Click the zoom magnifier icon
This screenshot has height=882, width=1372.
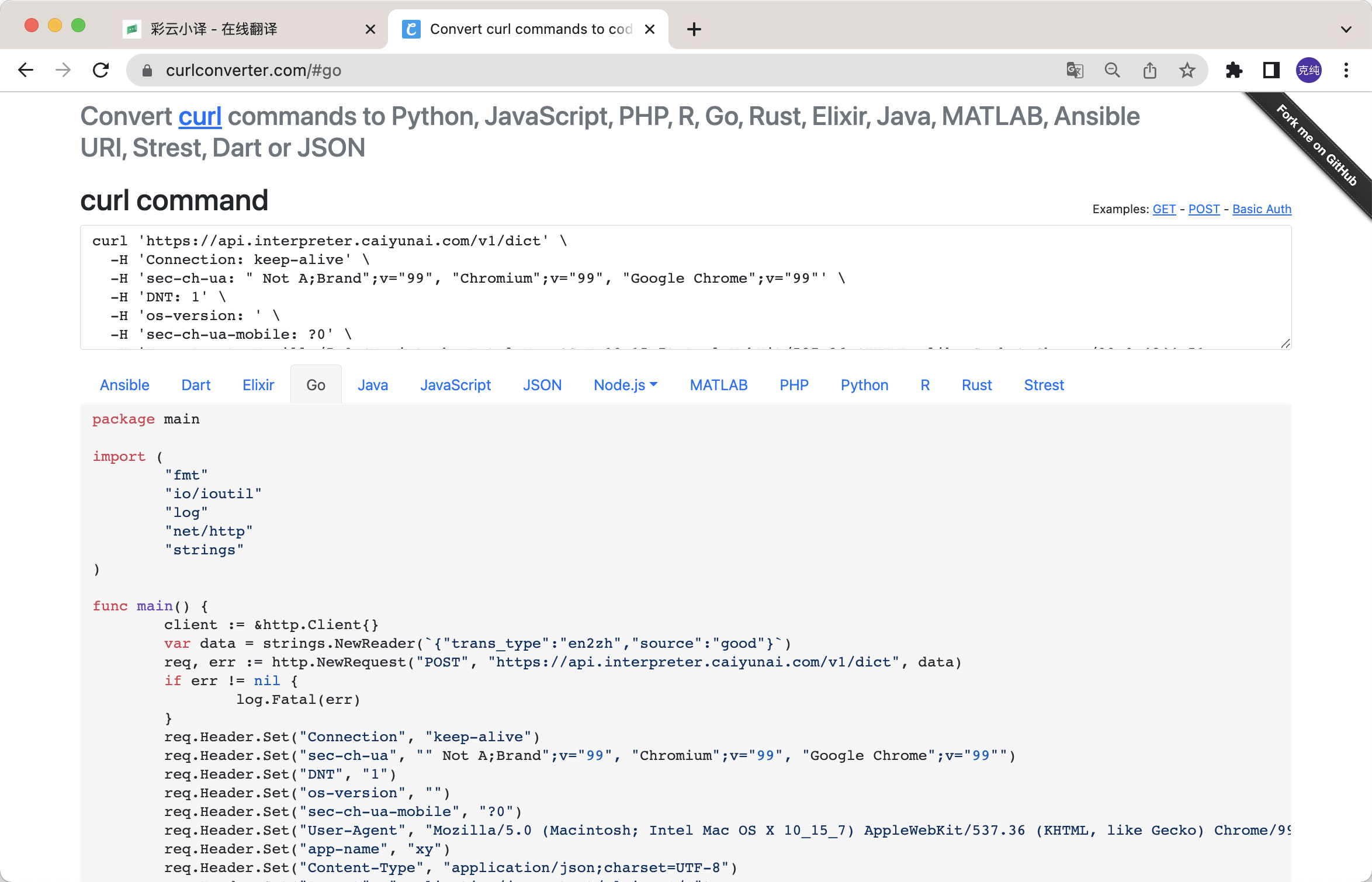tap(1112, 70)
